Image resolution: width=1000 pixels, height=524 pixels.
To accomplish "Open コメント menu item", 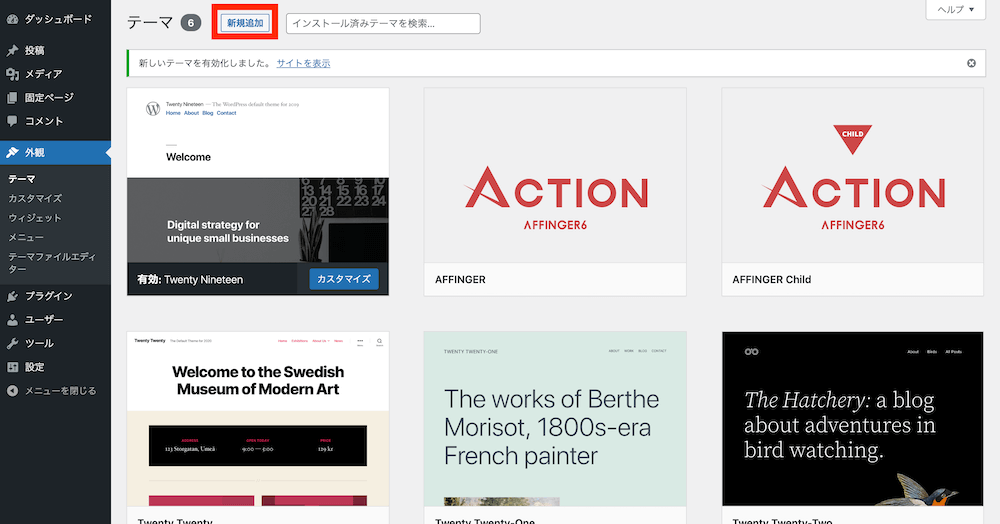I will (x=55, y=121).
